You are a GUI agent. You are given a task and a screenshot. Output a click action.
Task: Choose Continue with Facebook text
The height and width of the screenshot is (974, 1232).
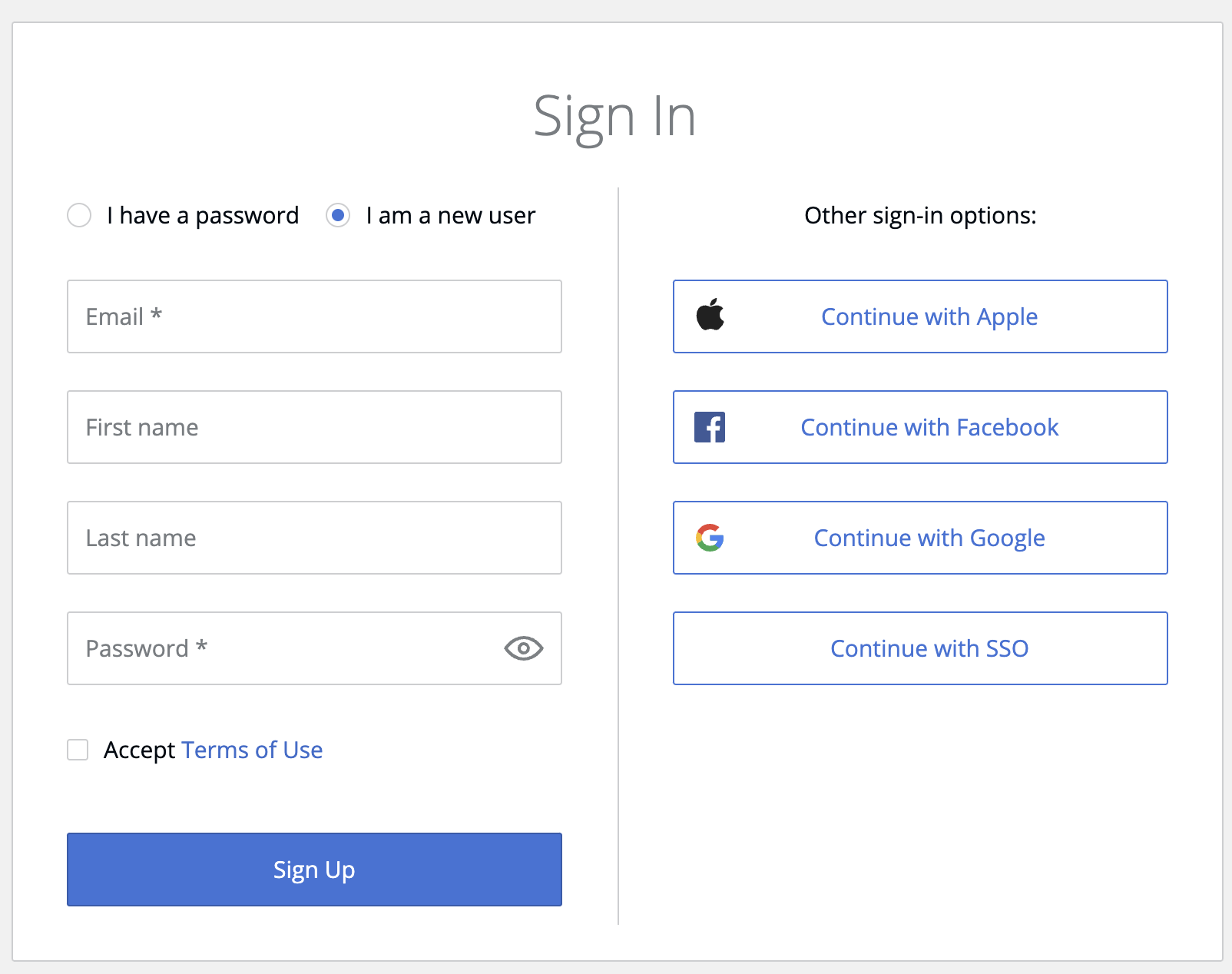[929, 427]
